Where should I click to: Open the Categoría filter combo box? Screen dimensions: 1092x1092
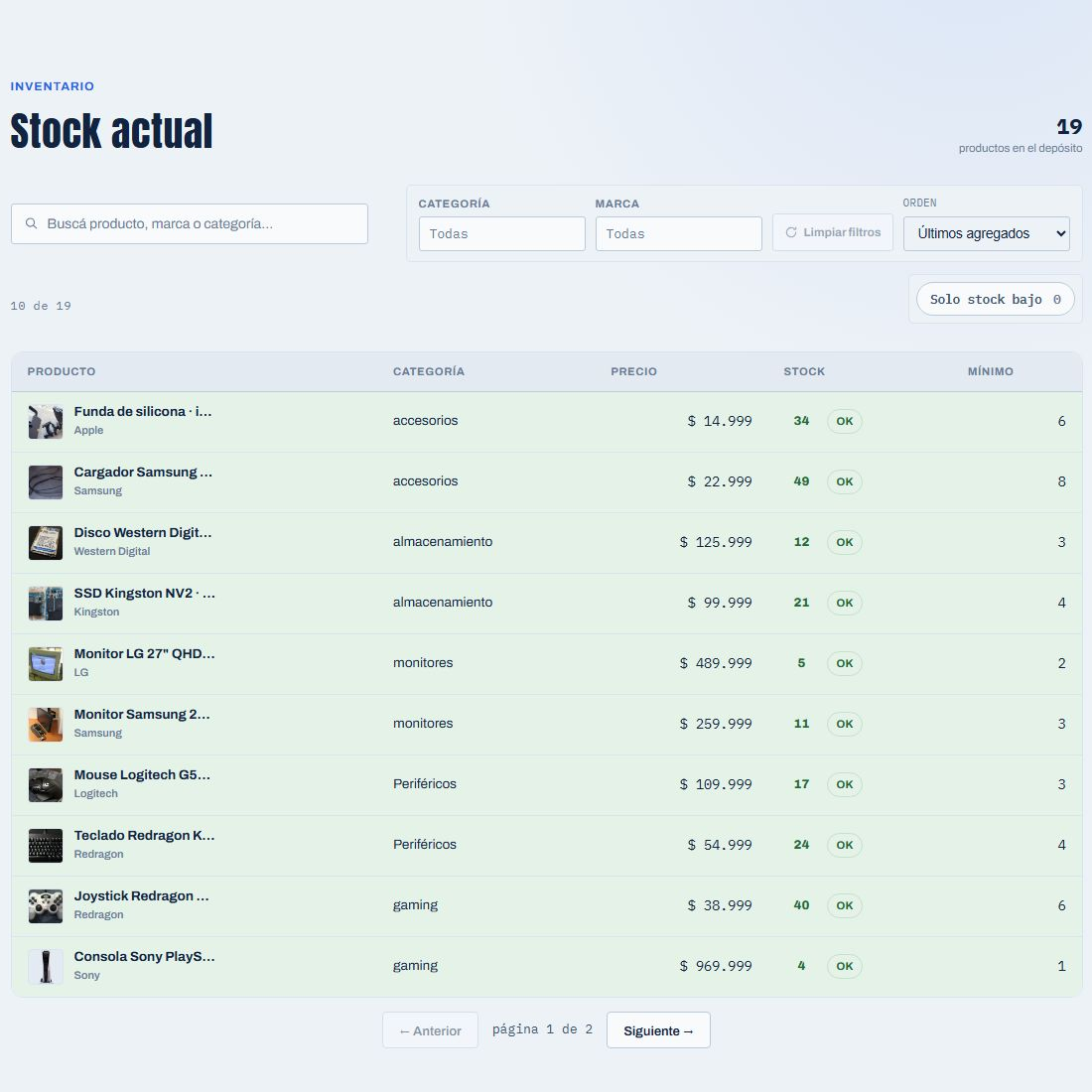pos(501,233)
